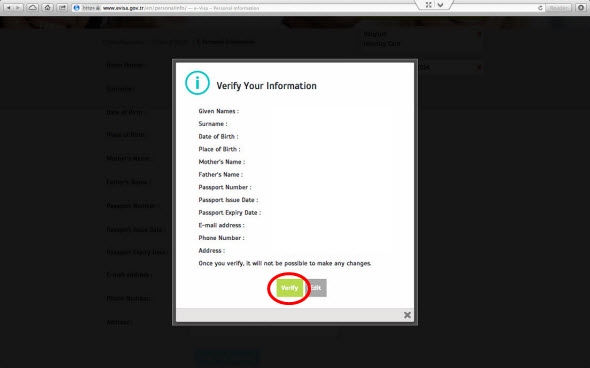
Task: Toggle full screen with the arrows icon
Action: click(428, 5)
